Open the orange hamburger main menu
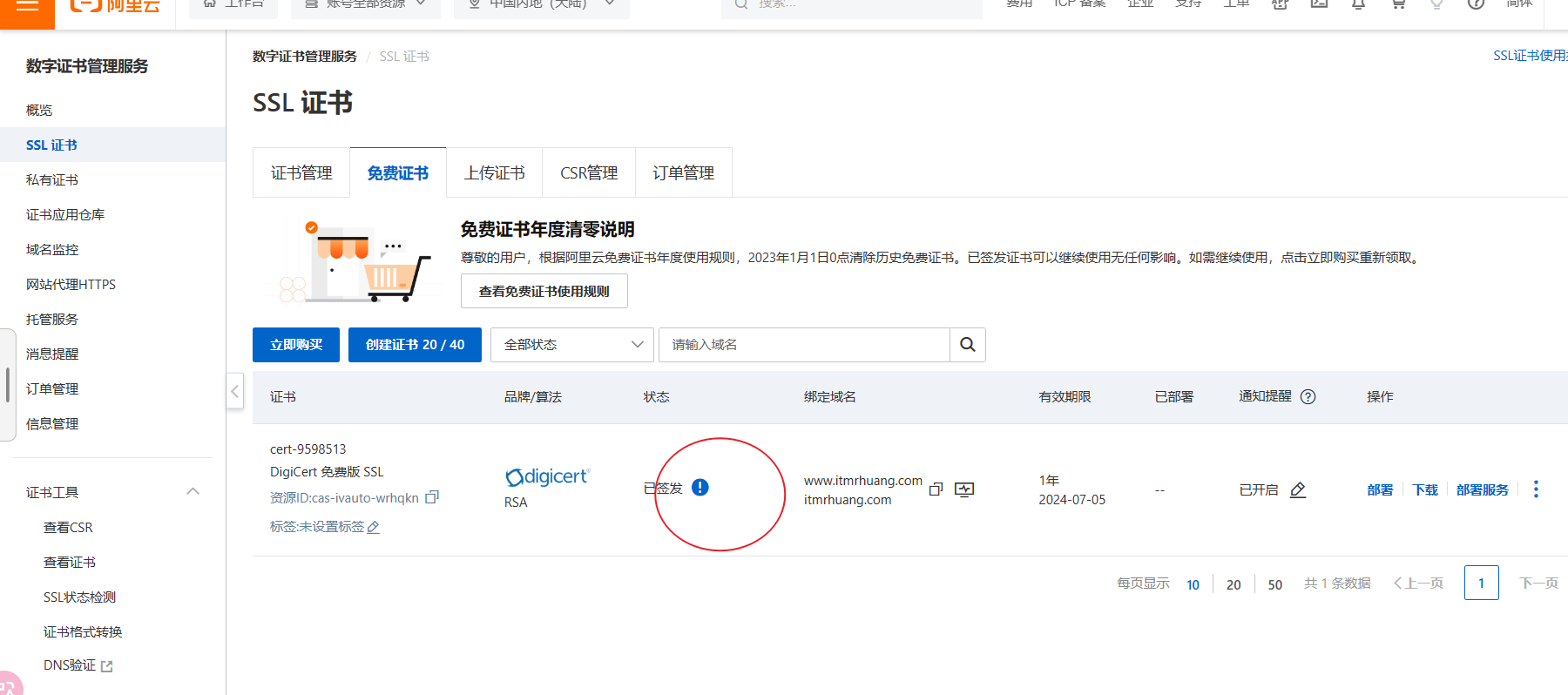This screenshot has width=1568, height=695. tap(27, 7)
